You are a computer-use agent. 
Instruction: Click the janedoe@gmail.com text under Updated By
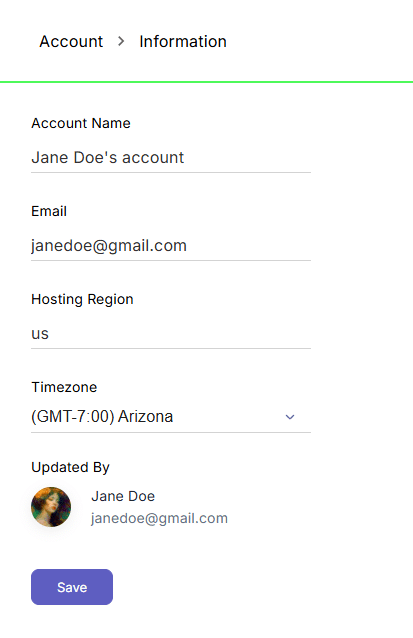pyautogui.click(x=159, y=518)
